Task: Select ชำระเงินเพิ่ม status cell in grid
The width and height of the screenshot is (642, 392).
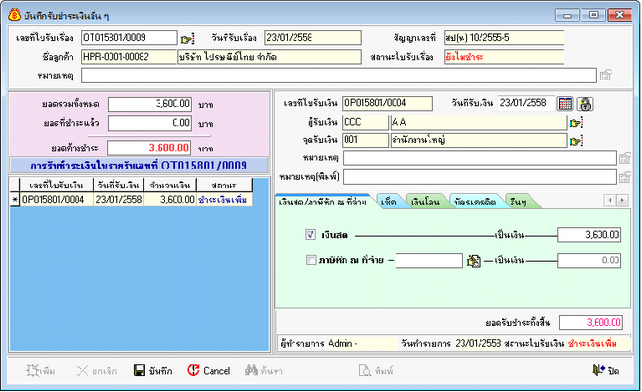Action: tap(224, 199)
